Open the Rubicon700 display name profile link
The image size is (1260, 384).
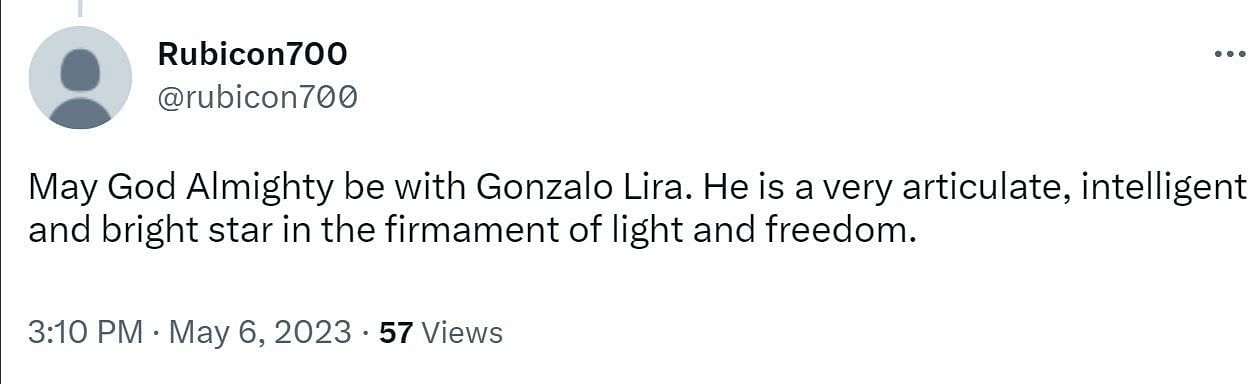pos(252,54)
